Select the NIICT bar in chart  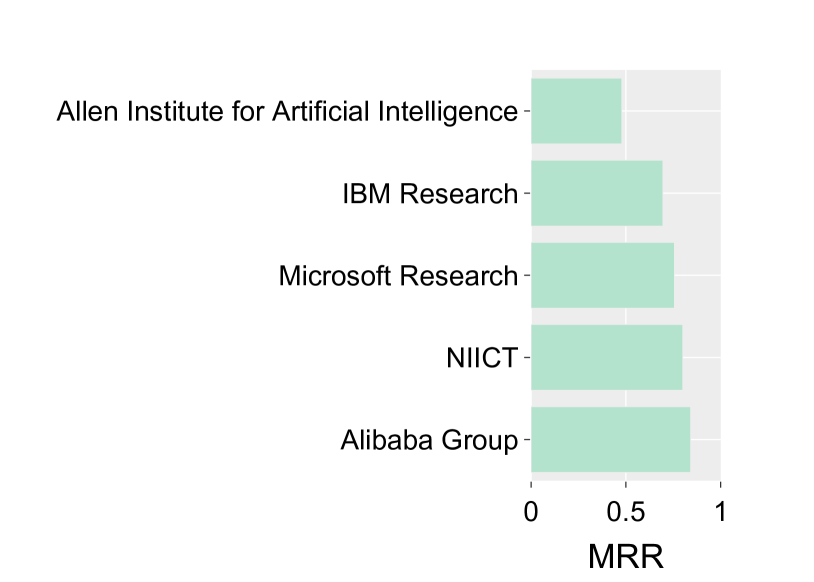606,357
